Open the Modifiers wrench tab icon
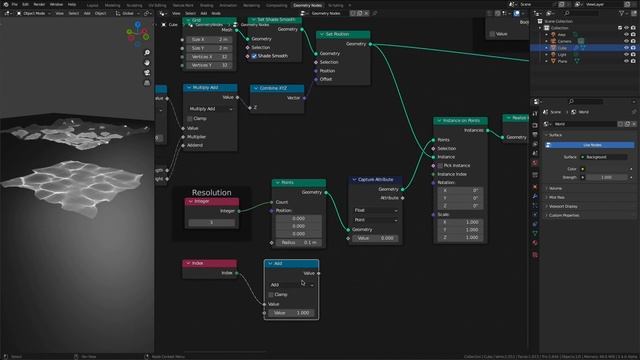The width and height of the screenshot is (640, 360). click(x=535, y=196)
